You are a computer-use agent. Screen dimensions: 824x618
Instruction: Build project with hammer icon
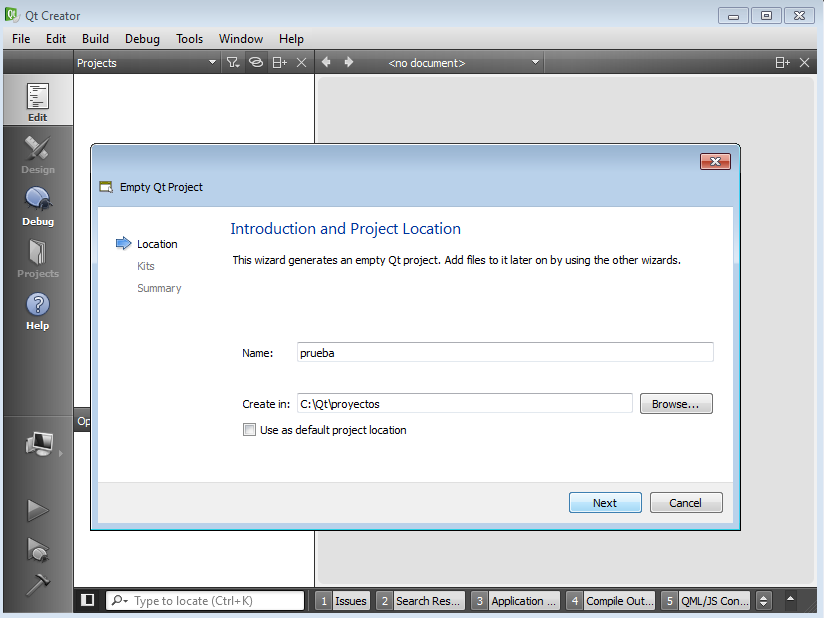[37, 585]
